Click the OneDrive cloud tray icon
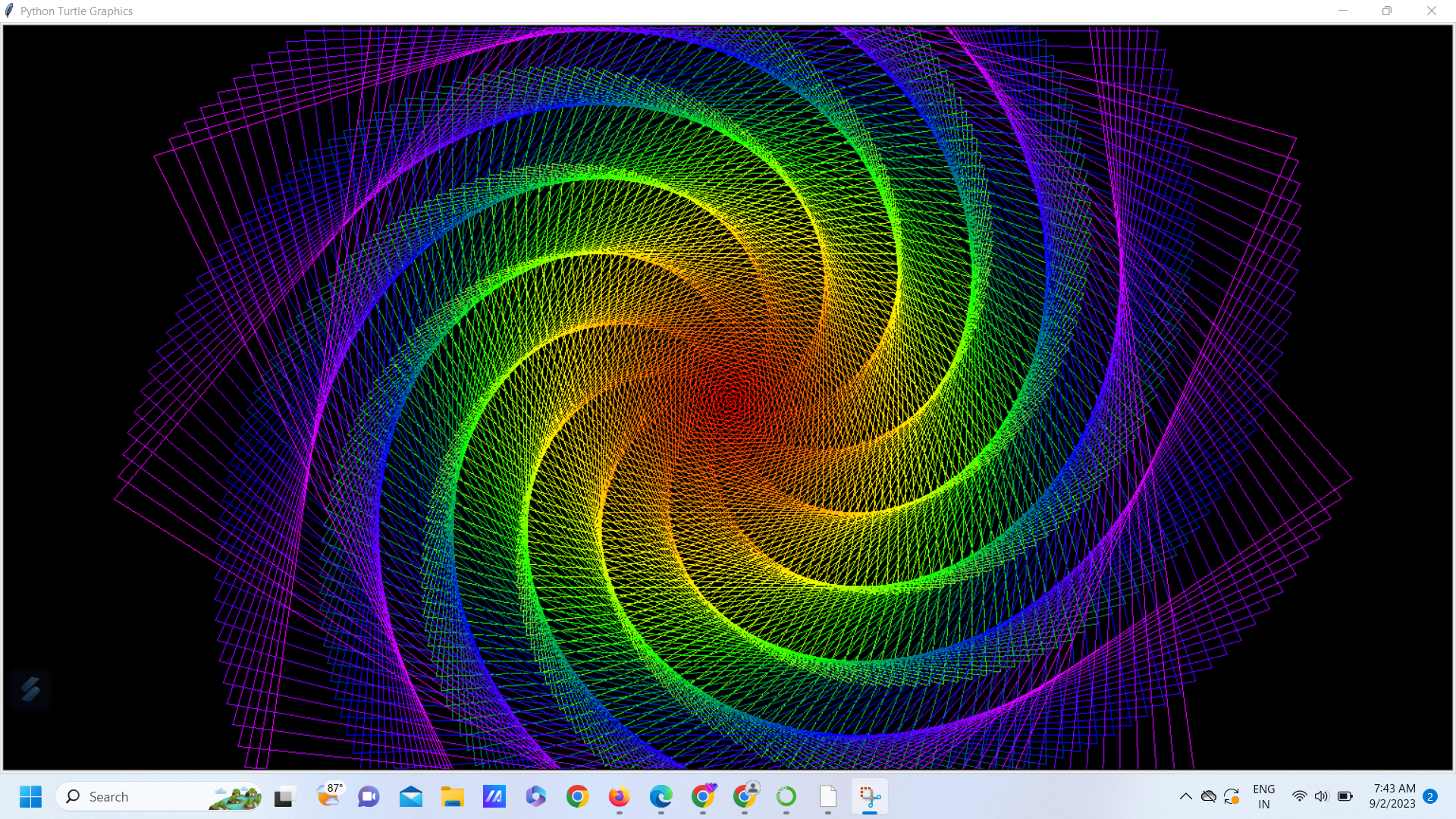 (x=1209, y=796)
